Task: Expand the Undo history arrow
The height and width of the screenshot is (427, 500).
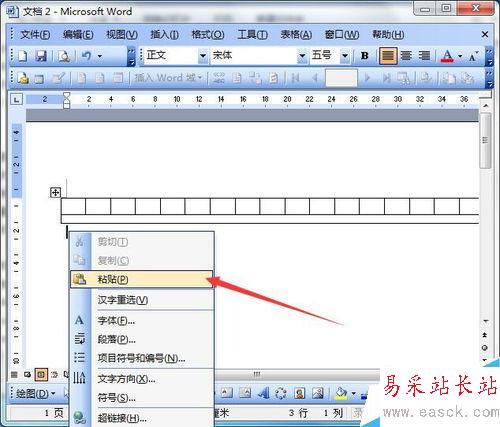Action: tap(100, 56)
